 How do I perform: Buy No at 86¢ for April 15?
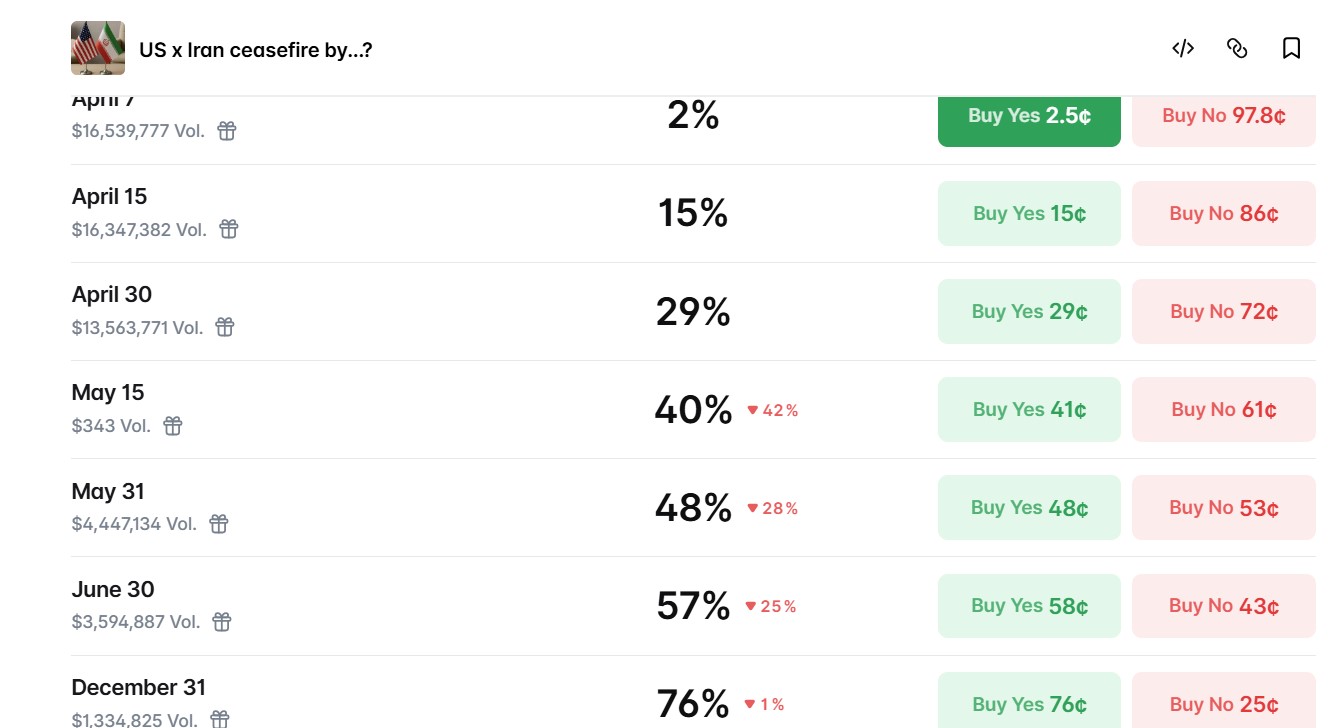1223,213
